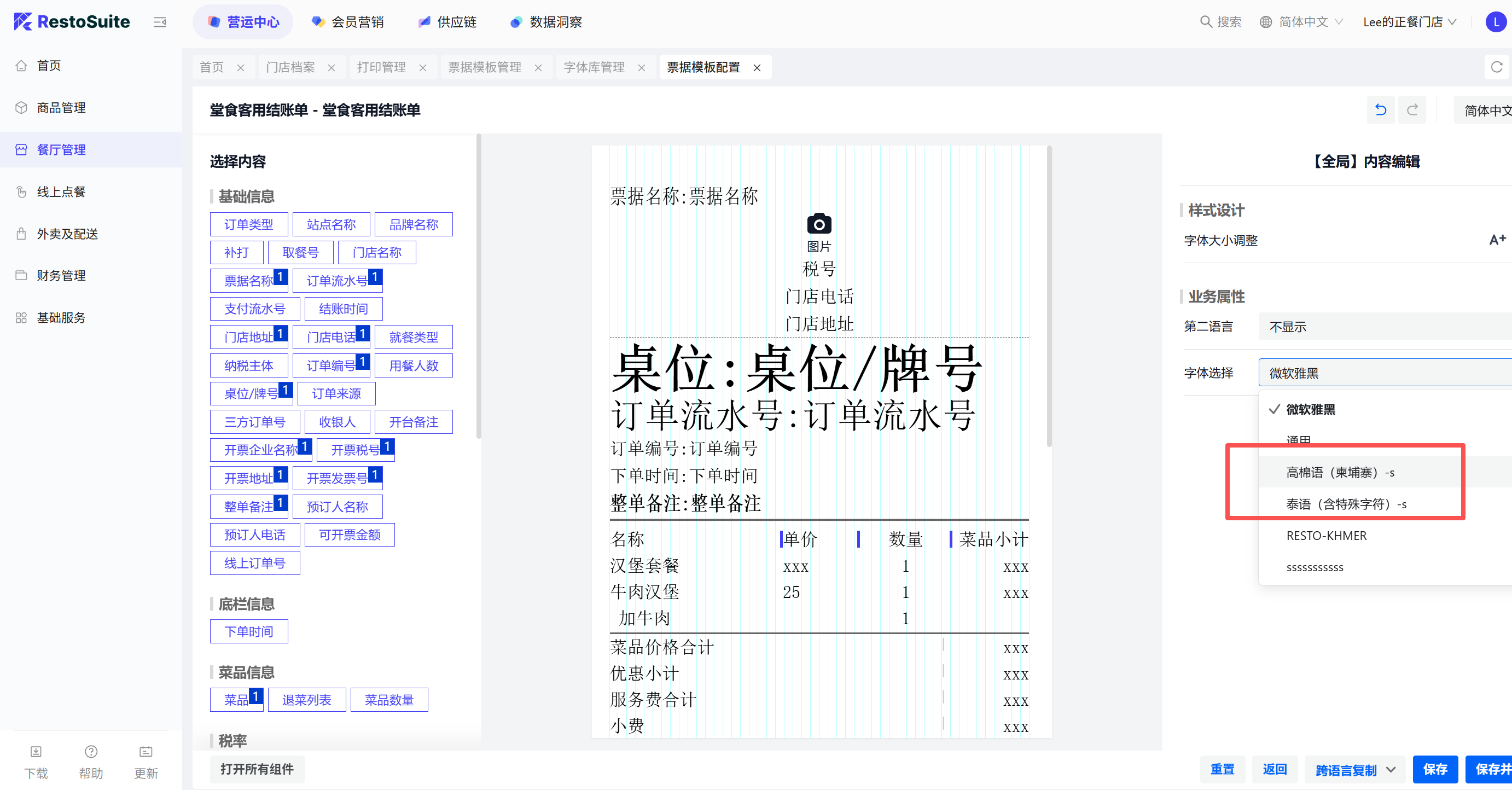The width and height of the screenshot is (1512, 790).
Task: Collapse the sidebar with the menu-fold icon
Action: [160, 22]
